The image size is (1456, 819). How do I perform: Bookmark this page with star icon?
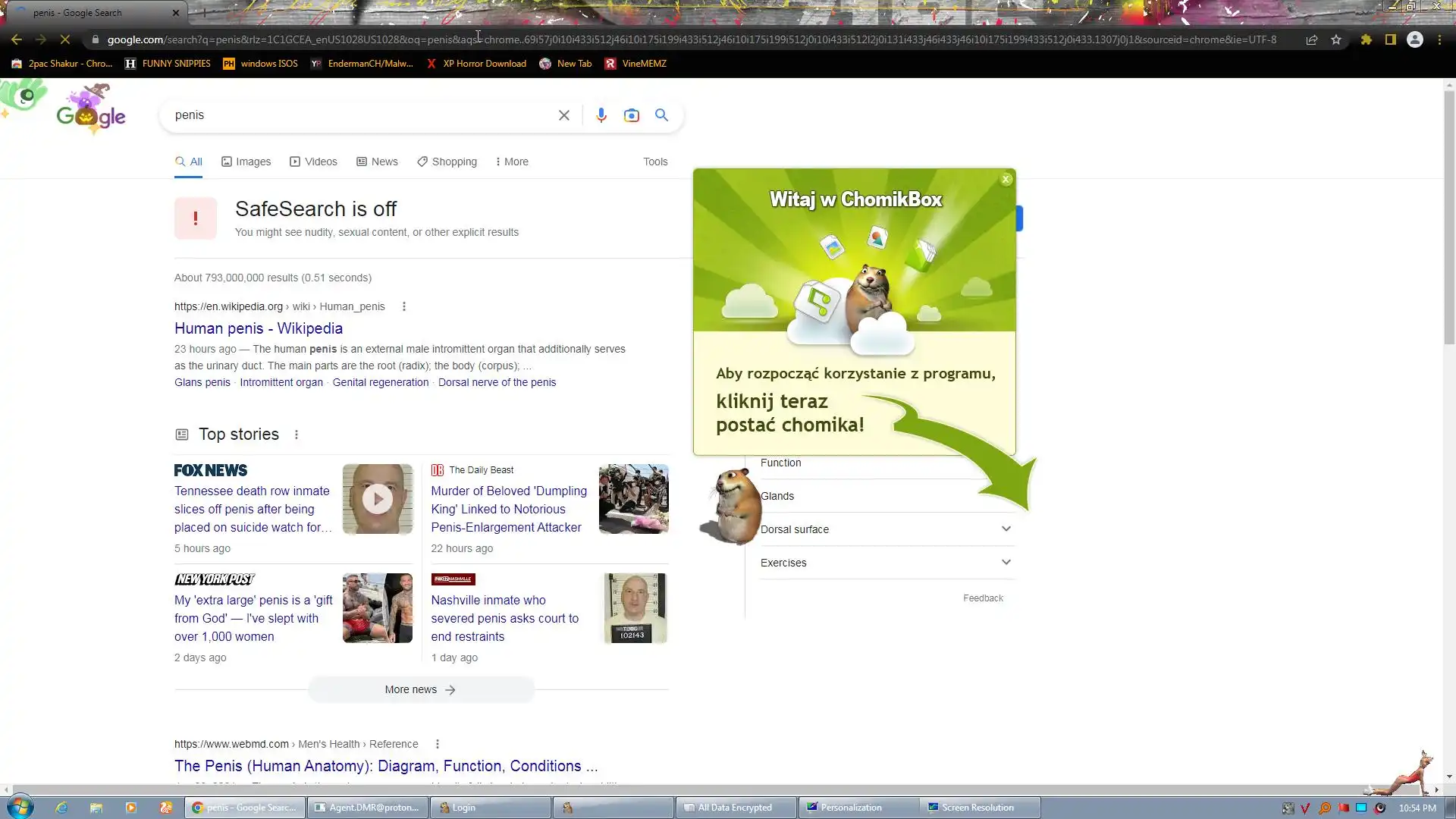(1336, 39)
